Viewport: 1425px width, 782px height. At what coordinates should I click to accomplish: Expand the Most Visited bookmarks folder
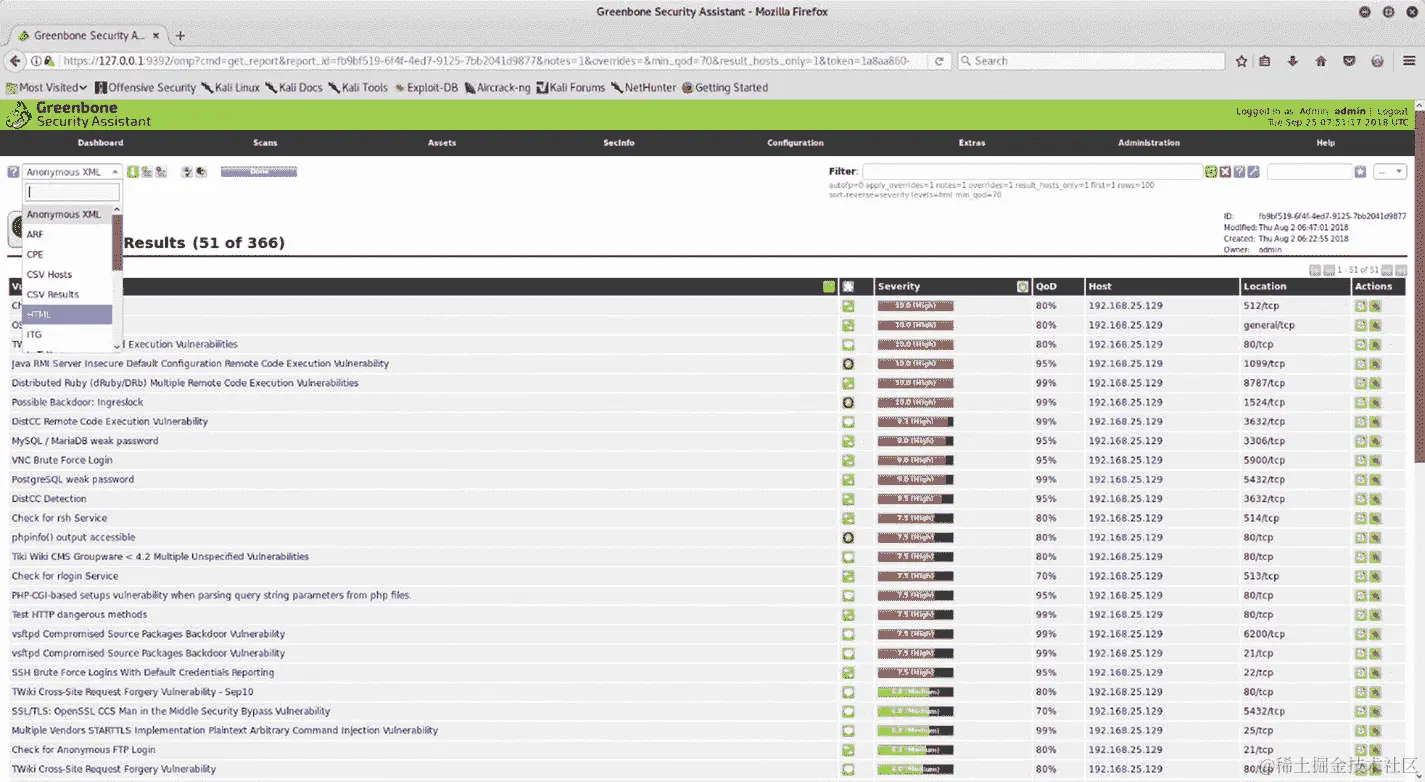(x=47, y=88)
